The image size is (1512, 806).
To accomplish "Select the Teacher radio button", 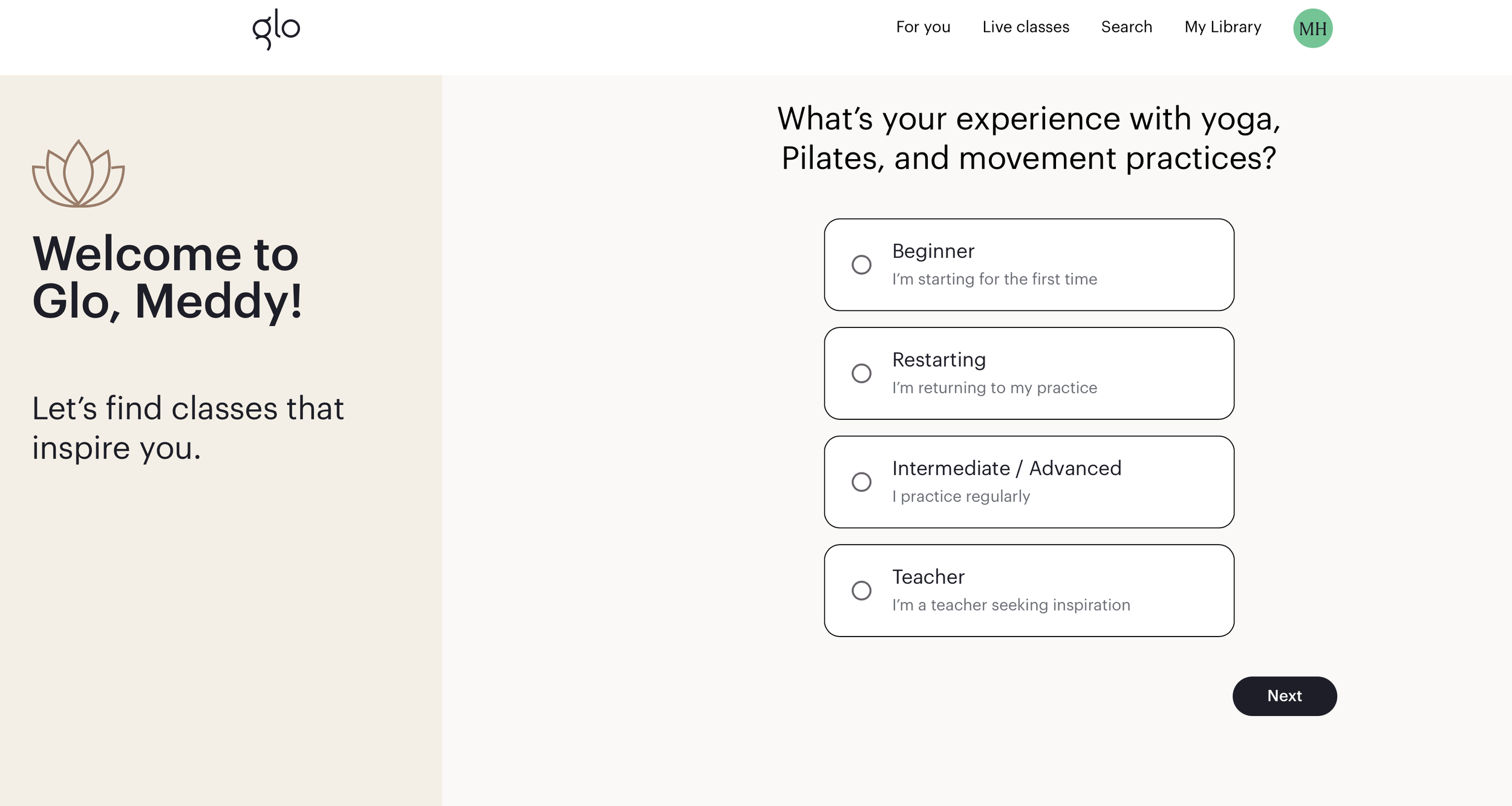I will [x=861, y=591].
